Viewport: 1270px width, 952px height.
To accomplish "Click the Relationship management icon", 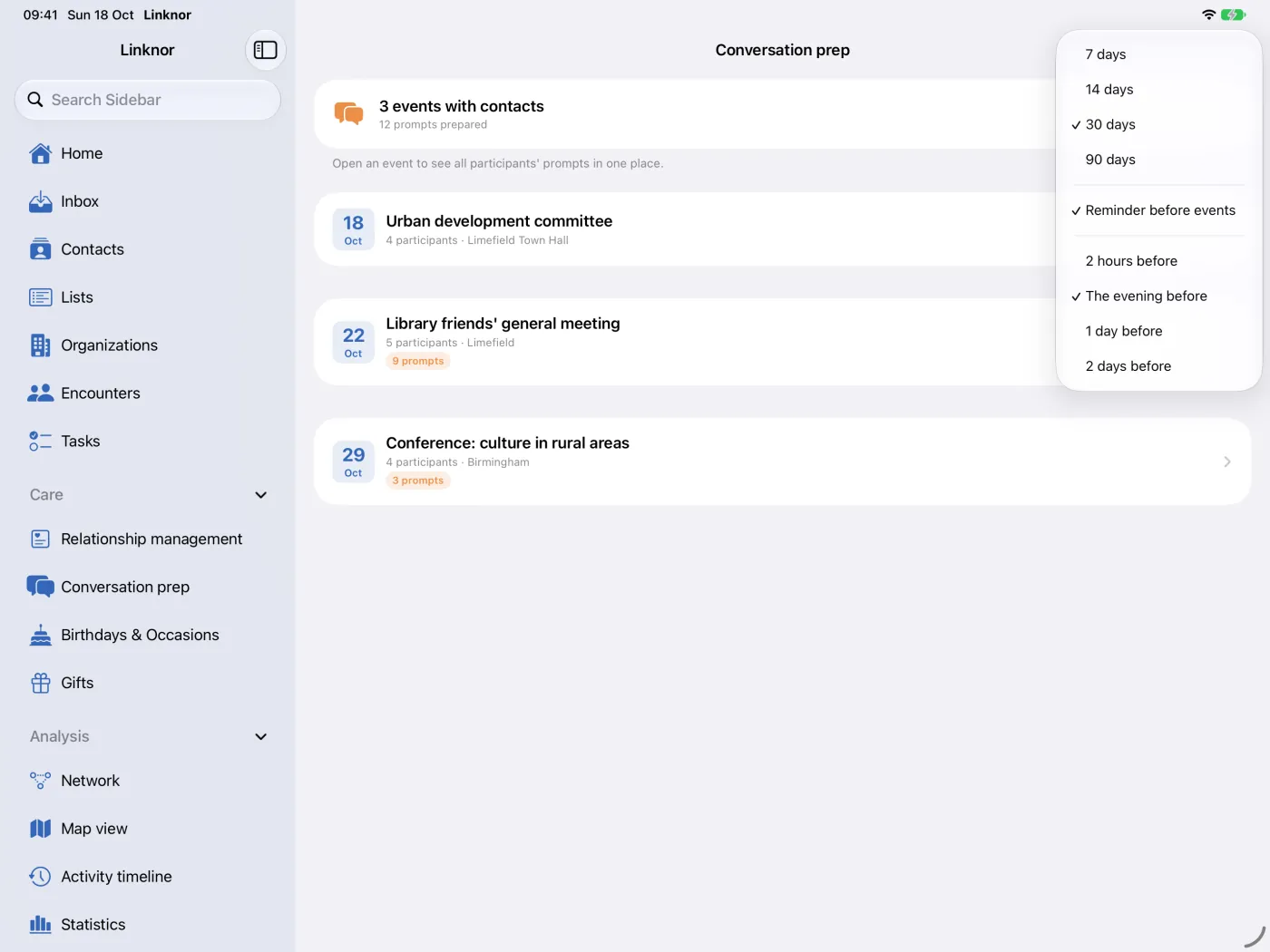I will tap(41, 539).
